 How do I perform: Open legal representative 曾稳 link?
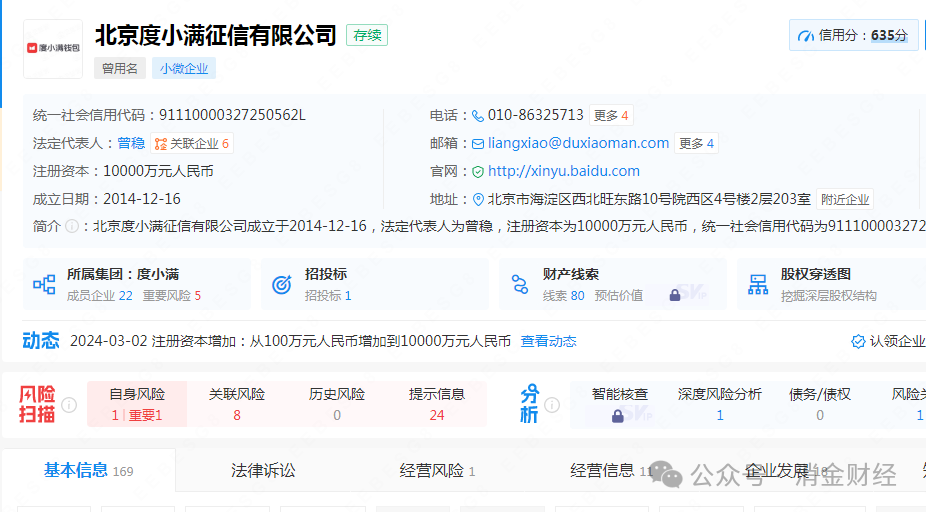tap(131, 144)
